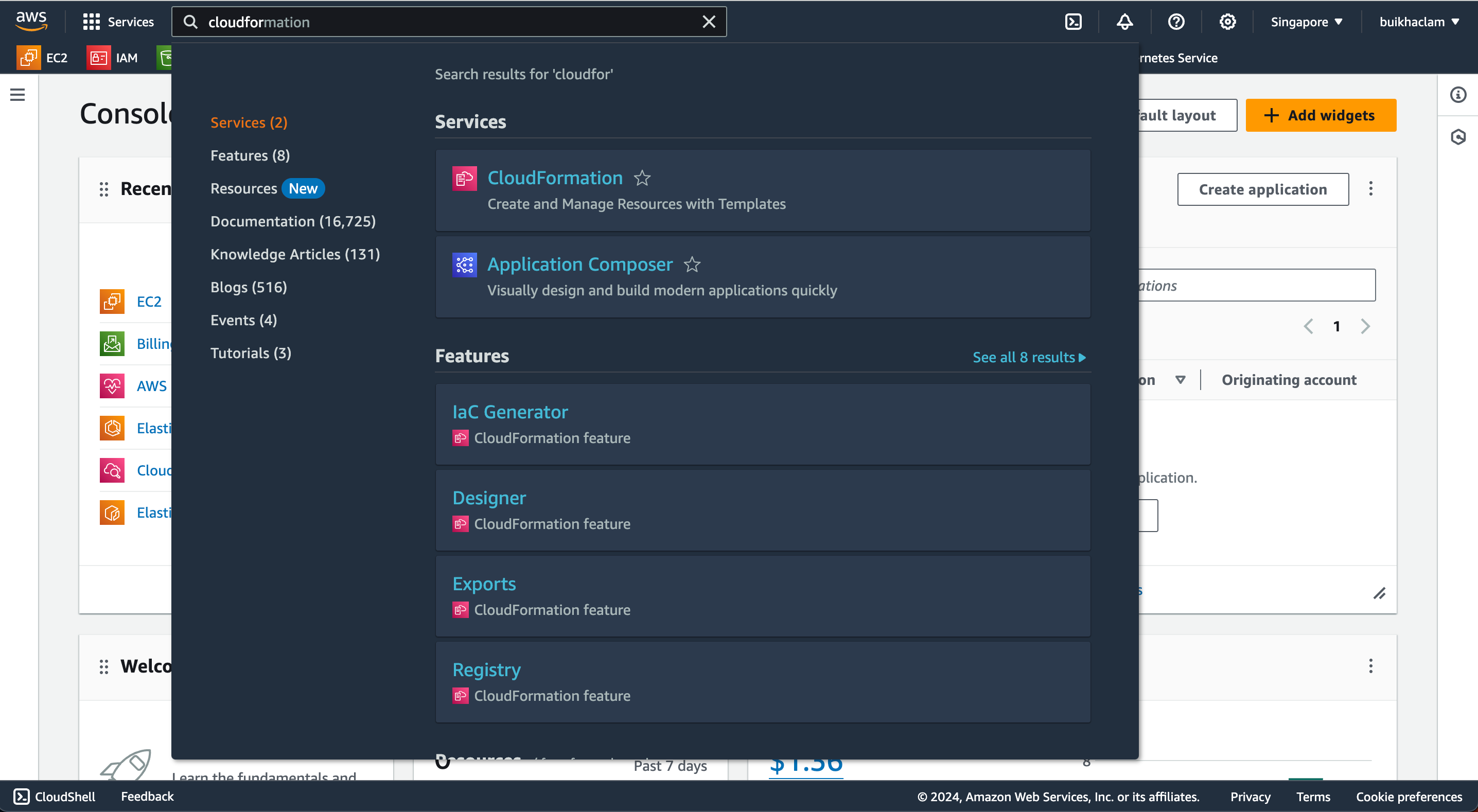Open CloudShell from the footer
1478x812 pixels.
[x=54, y=797]
